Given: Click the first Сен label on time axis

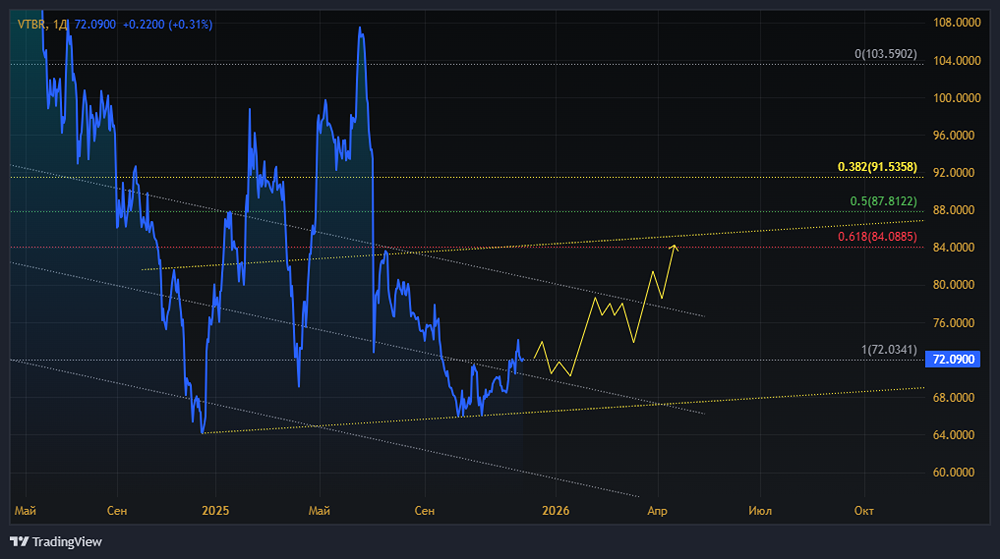Looking at the screenshot, I should (x=117, y=511).
